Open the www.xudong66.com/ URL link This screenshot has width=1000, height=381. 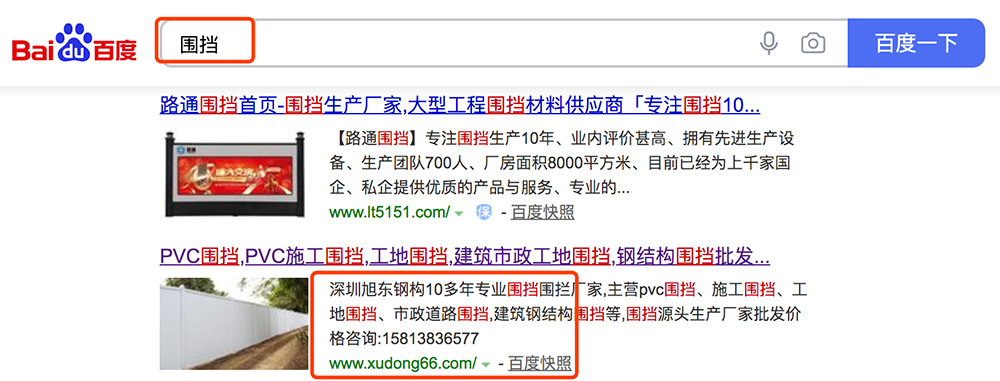403,364
